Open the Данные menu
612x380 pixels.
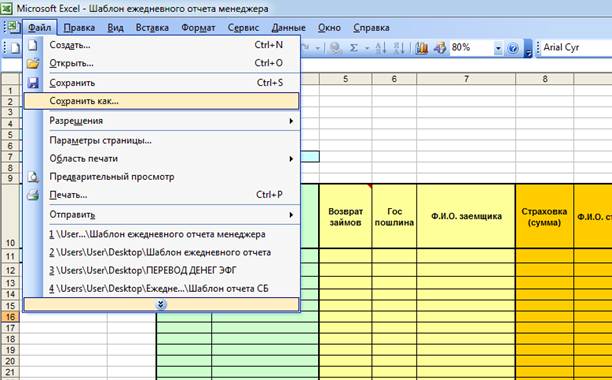(x=288, y=28)
